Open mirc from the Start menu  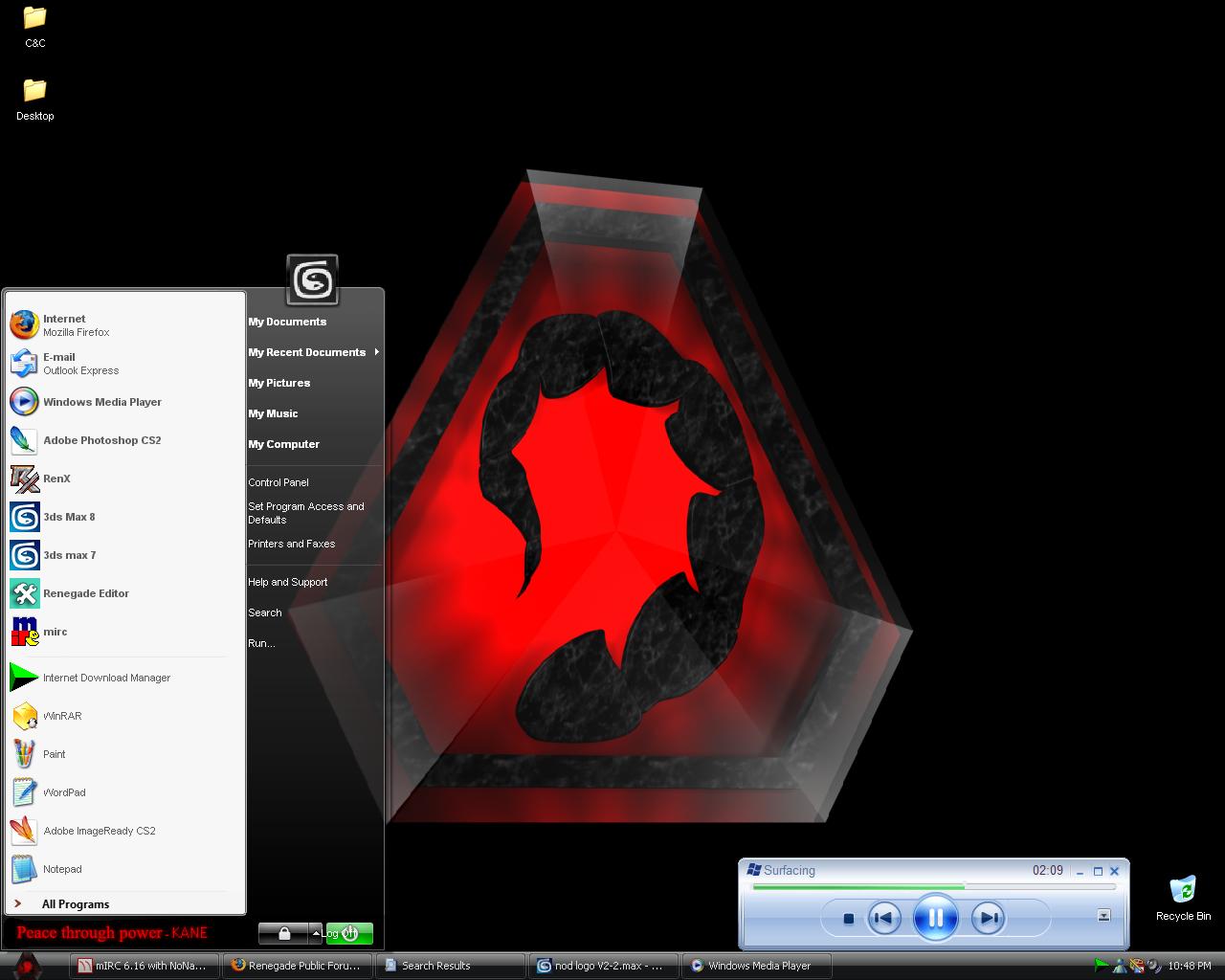coord(55,632)
